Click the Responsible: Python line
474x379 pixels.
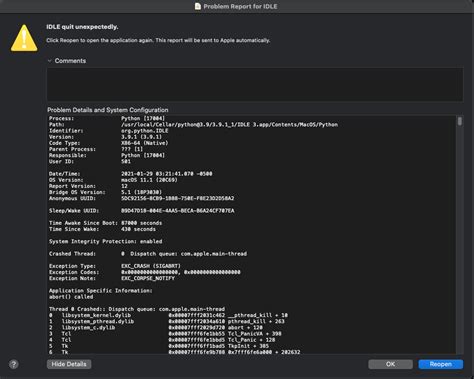click(107, 155)
